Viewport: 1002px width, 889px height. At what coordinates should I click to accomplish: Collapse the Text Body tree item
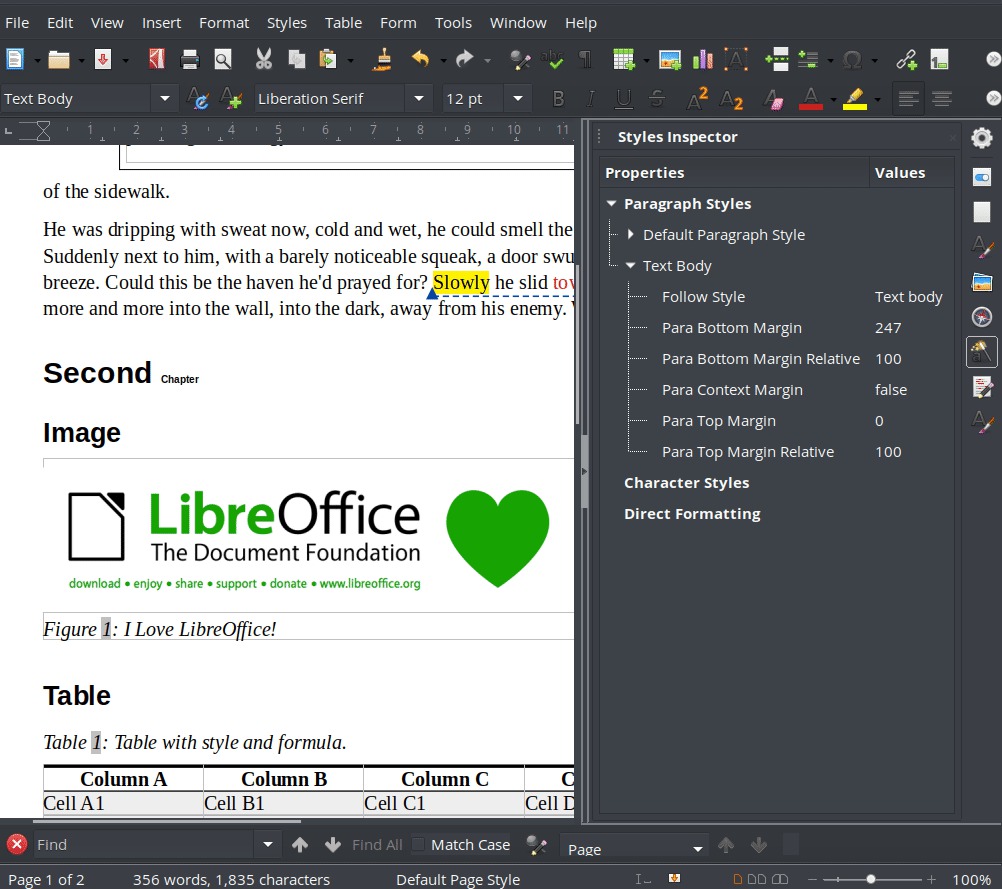[x=631, y=265]
